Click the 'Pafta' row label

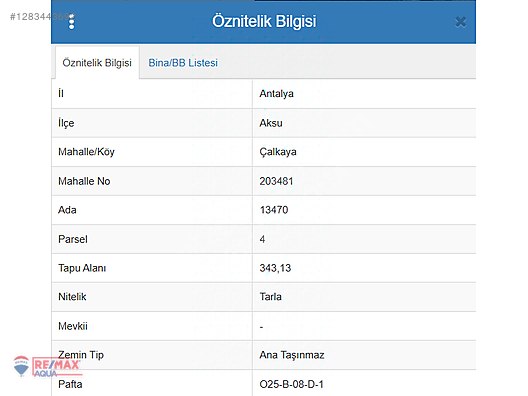(70, 384)
